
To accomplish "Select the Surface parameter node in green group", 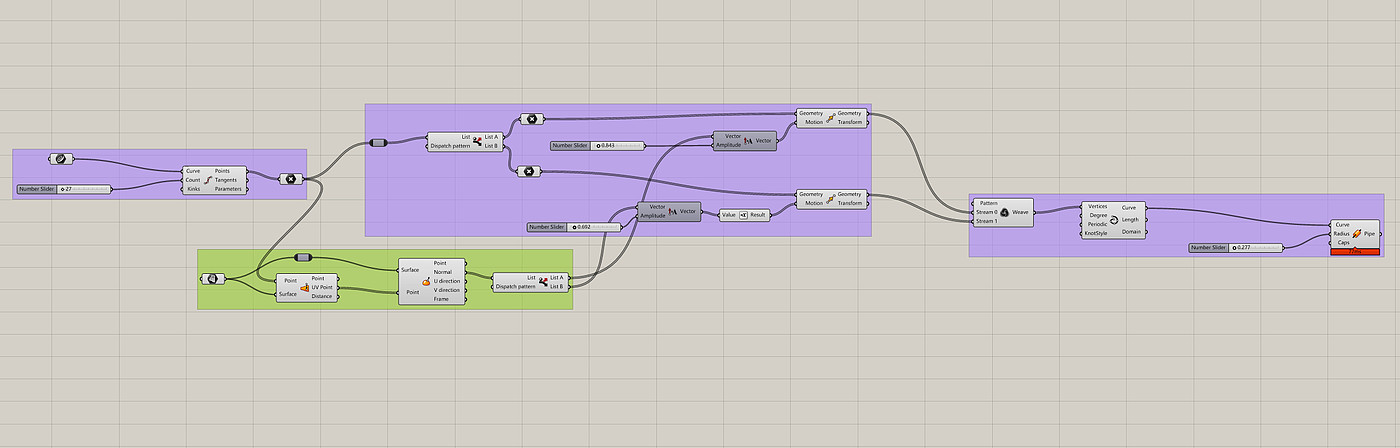I will point(213,279).
